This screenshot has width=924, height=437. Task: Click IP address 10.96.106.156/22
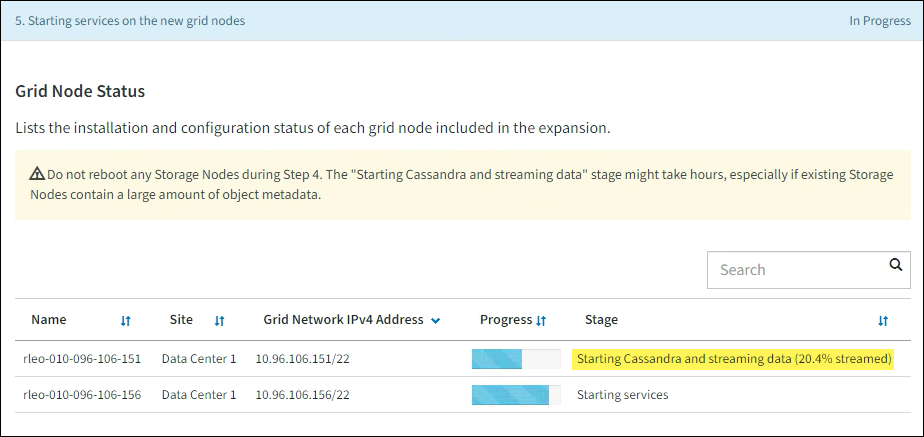point(302,394)
